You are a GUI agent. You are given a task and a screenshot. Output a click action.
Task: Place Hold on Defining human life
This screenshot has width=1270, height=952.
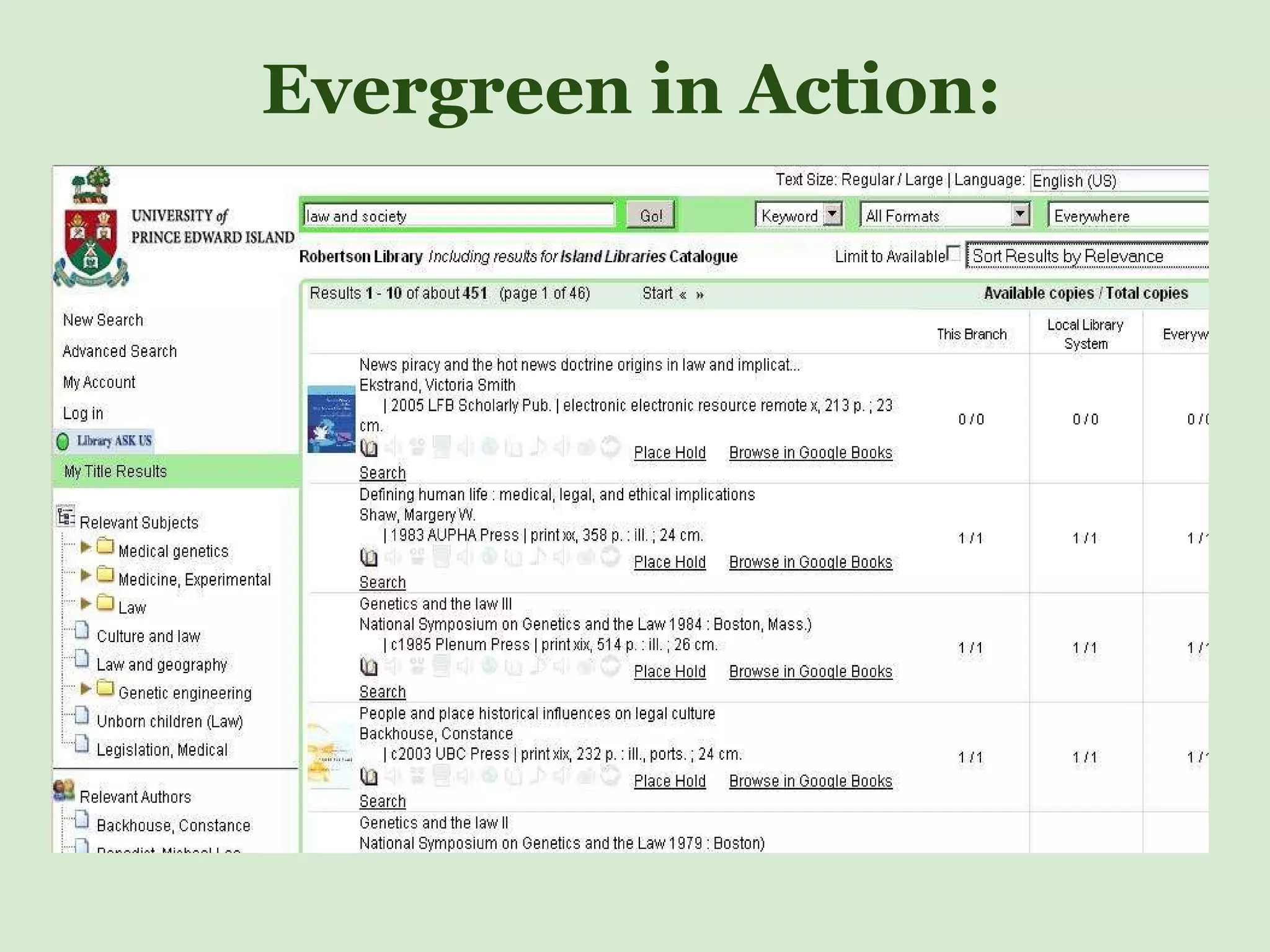click(670, 562)
